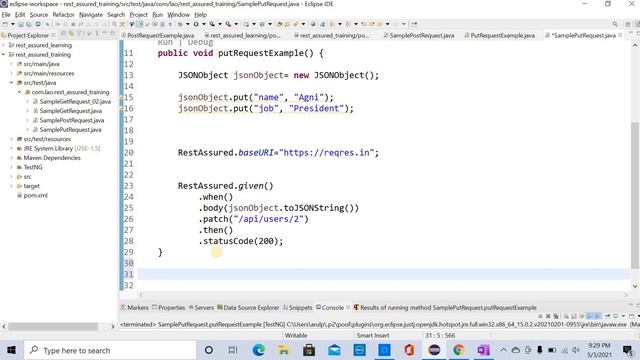The width and height of the screenshot is (640, 360).
Task: Click the editor vertical scrollbar
Action: (x=635, y=195)
